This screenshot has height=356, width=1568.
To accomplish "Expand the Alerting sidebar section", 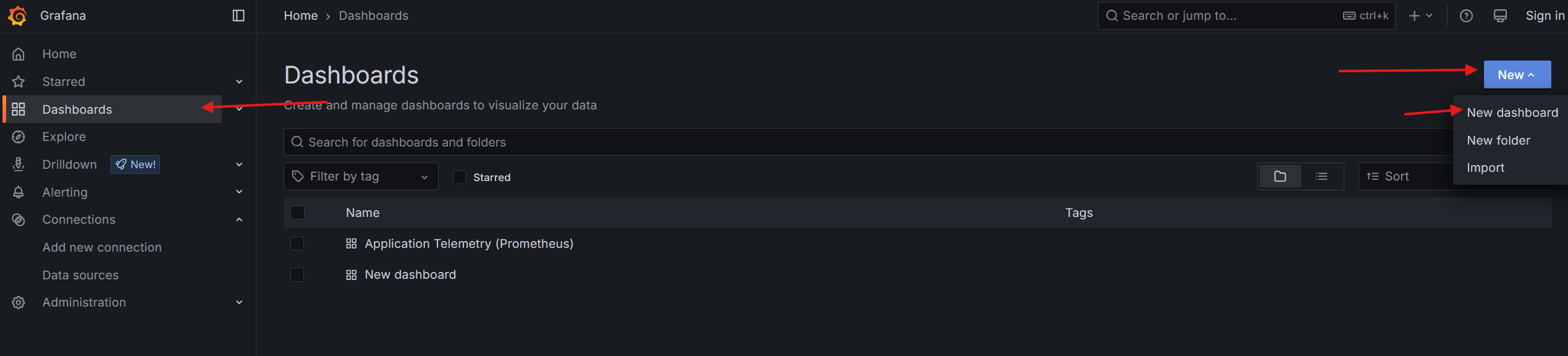I will pyautogui.click(x=239, y=192).
